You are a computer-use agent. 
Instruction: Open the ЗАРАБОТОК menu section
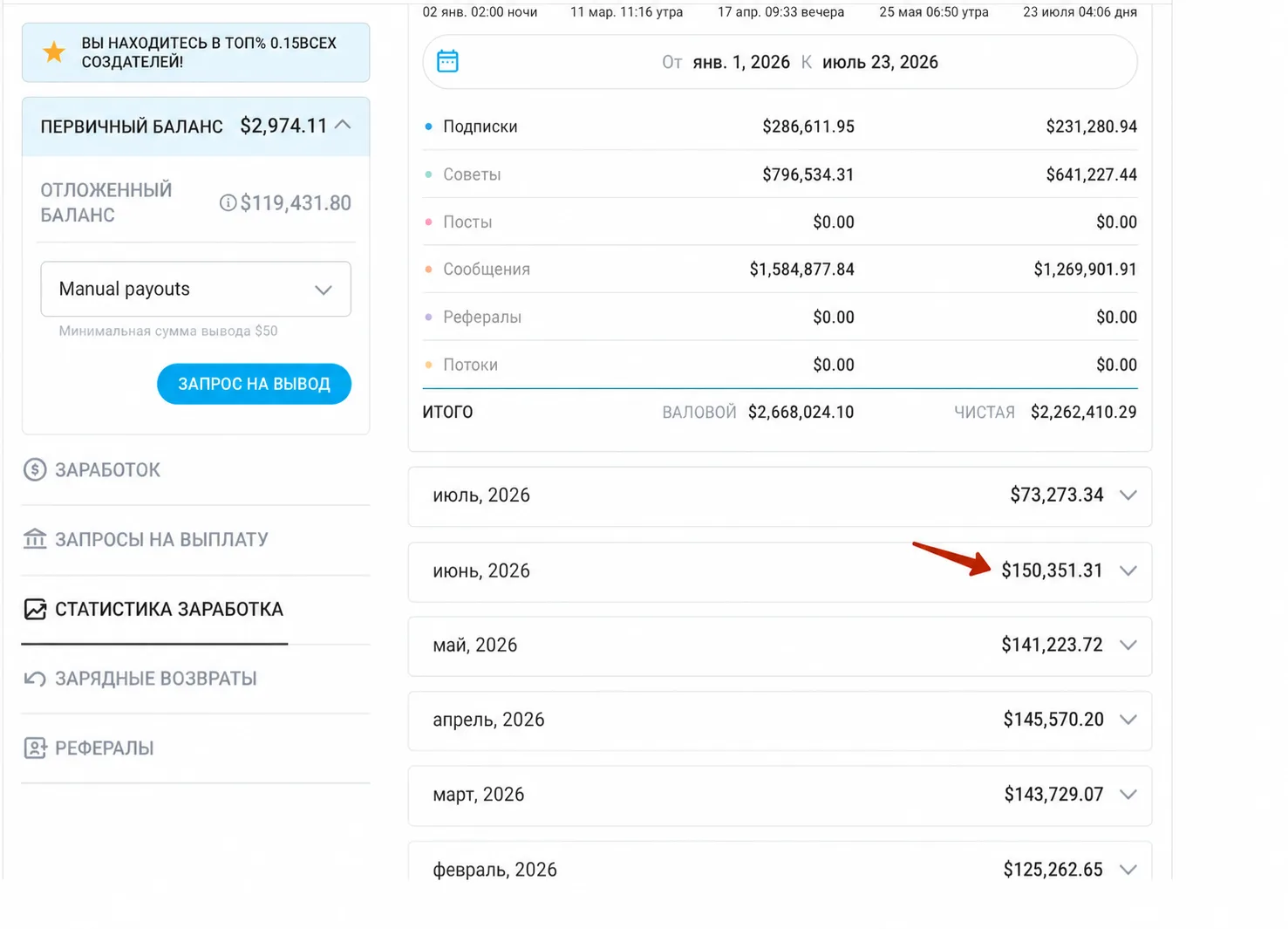tap(107, 470)
